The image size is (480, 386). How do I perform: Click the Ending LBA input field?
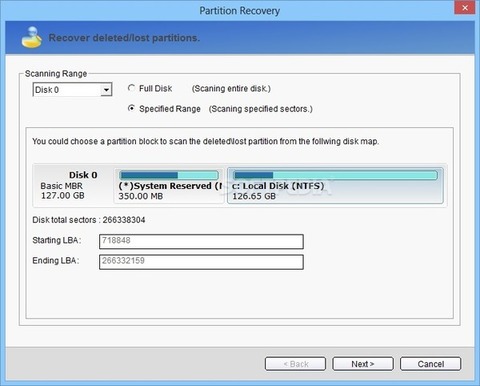(201, 262)
